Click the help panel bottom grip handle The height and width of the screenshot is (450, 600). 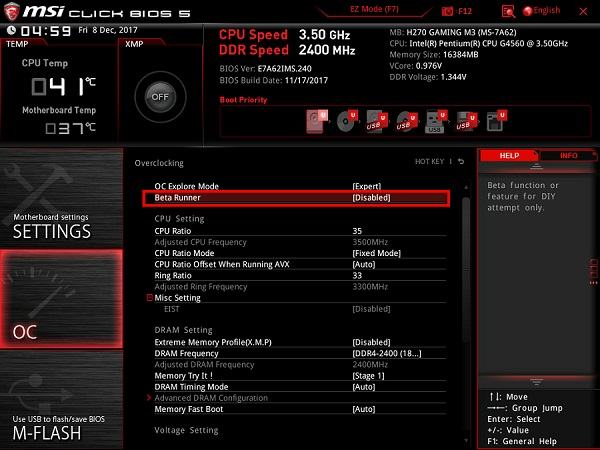pyautogui.click(x=536, y=382)
